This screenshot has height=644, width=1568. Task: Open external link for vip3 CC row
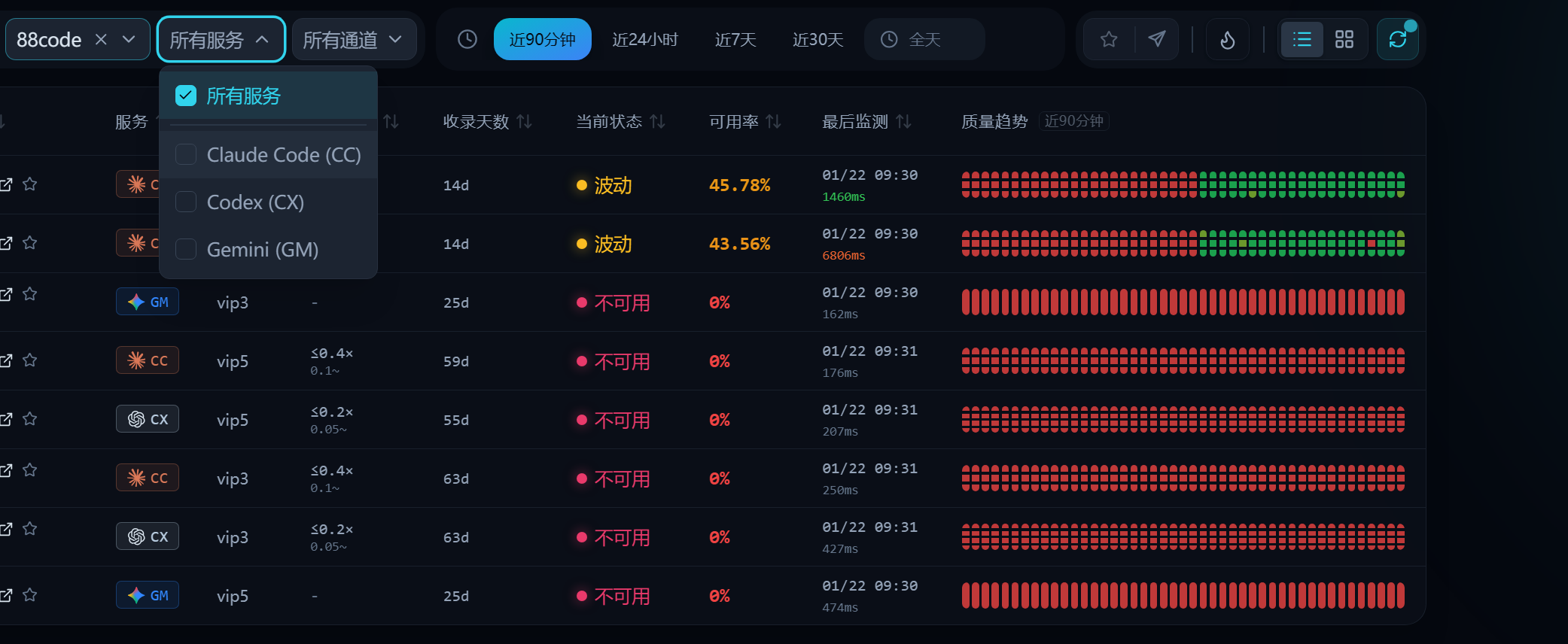5,470
